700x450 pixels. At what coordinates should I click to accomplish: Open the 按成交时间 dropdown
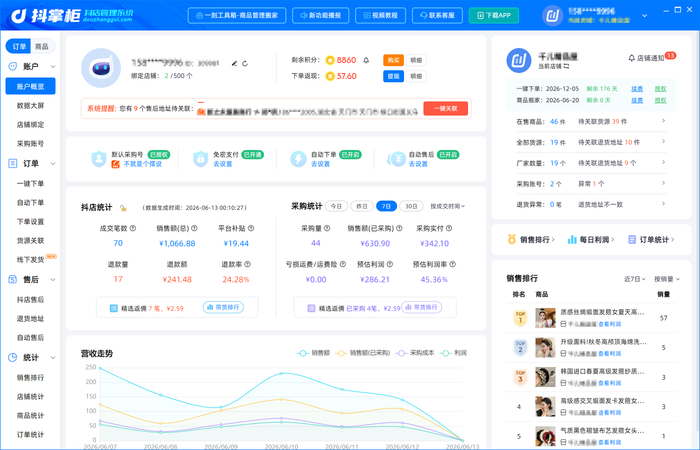pyautogui.click(x=447, y=206)
